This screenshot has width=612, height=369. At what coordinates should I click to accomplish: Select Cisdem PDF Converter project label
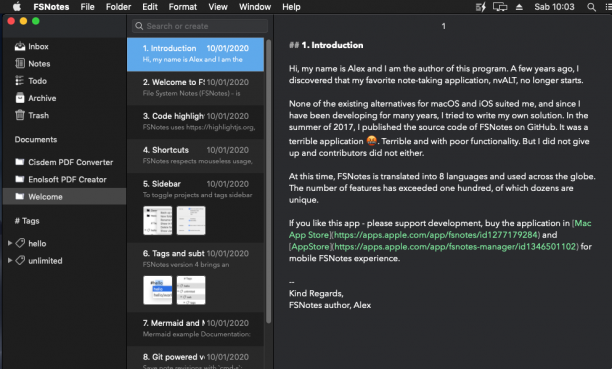click(x=71, y=162)
